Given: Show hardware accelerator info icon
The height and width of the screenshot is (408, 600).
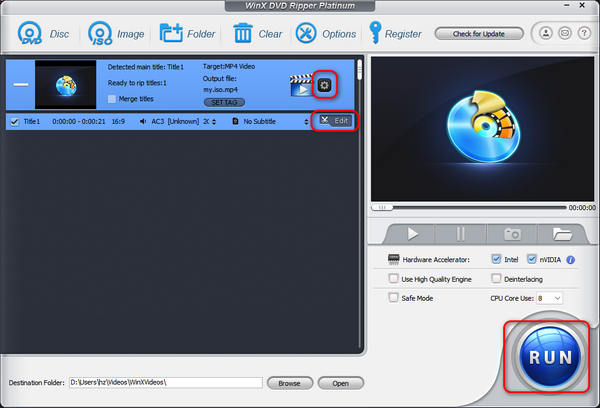Looking at the screenshot, I should pyautogui.click(x=571, y=259).
